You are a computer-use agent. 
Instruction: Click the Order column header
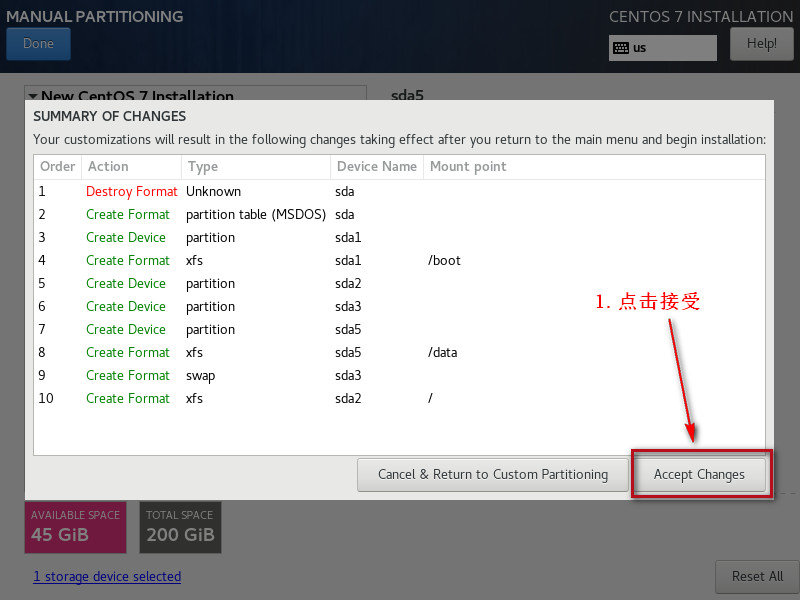(58, 166)
